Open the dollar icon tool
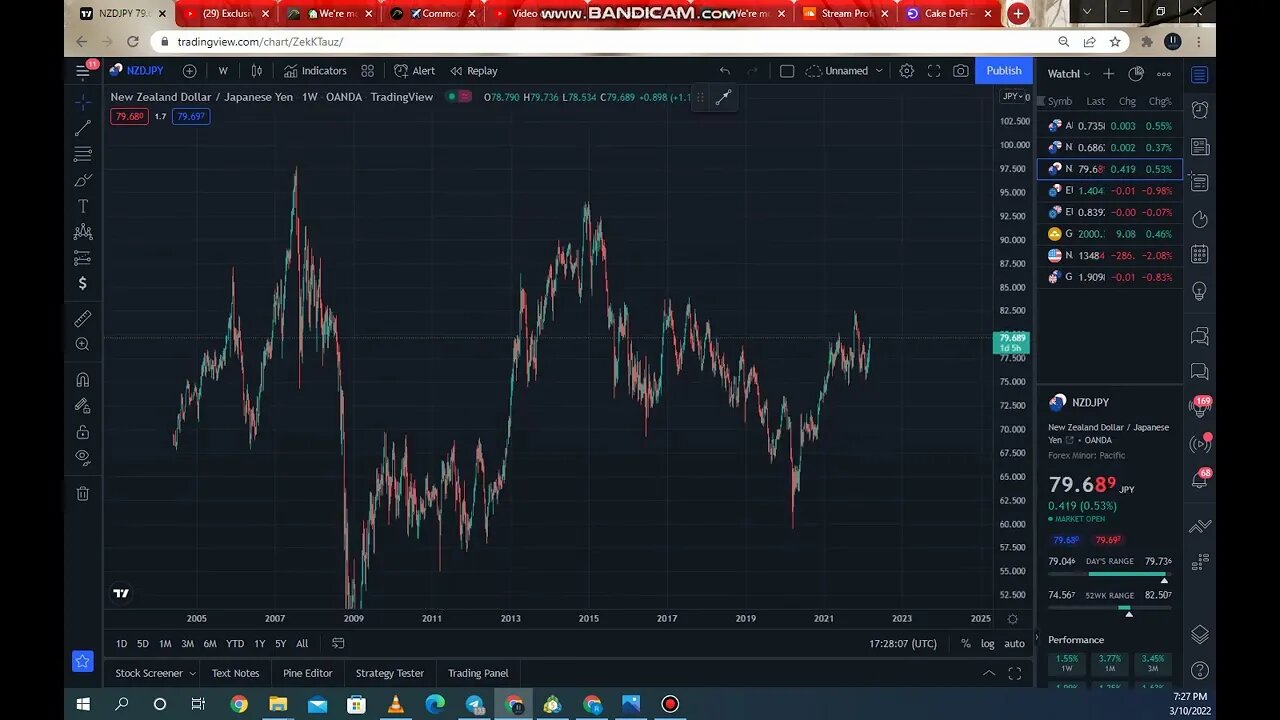This screenshot has height=720, width=1280. [x=83, y=284]
